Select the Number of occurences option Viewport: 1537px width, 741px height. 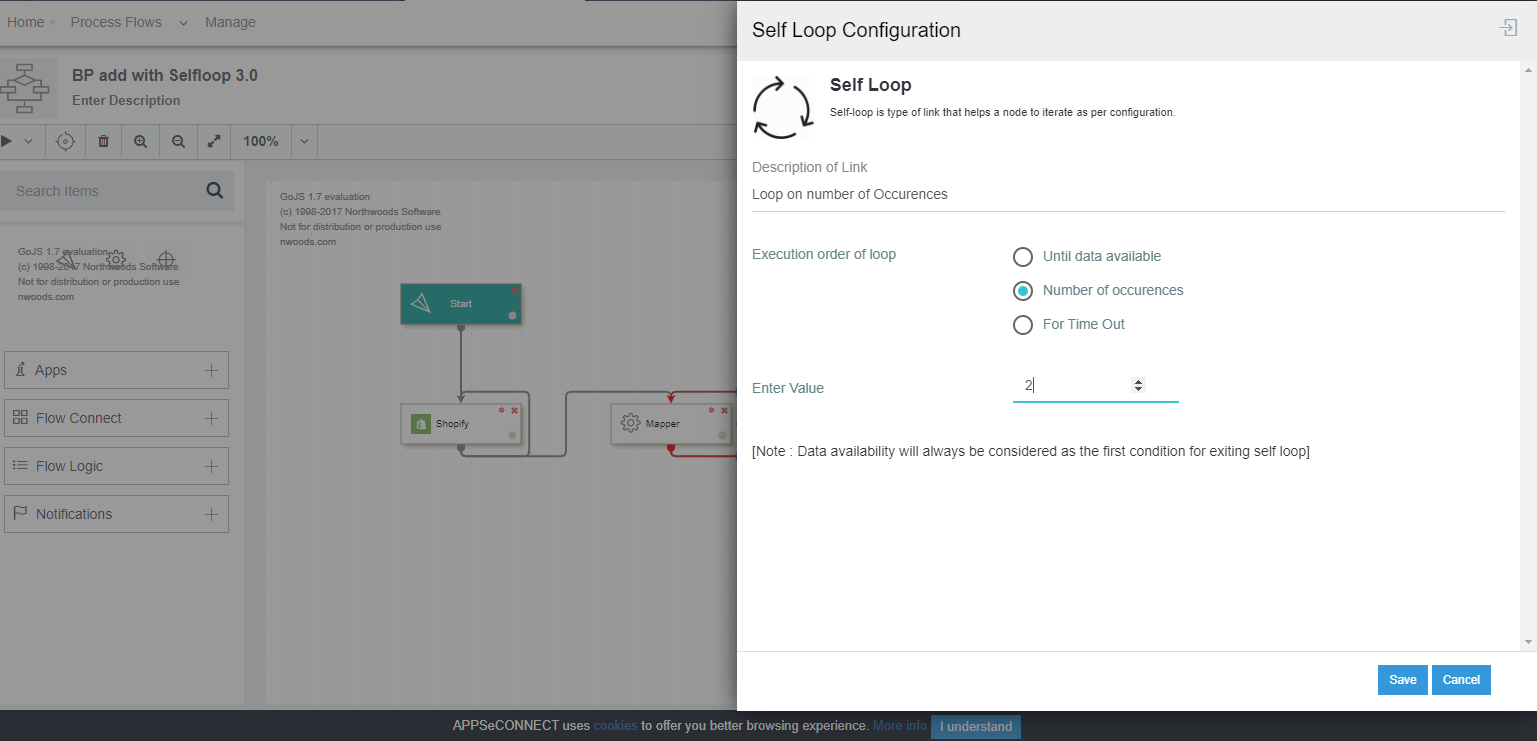(x=1022, y=290)
